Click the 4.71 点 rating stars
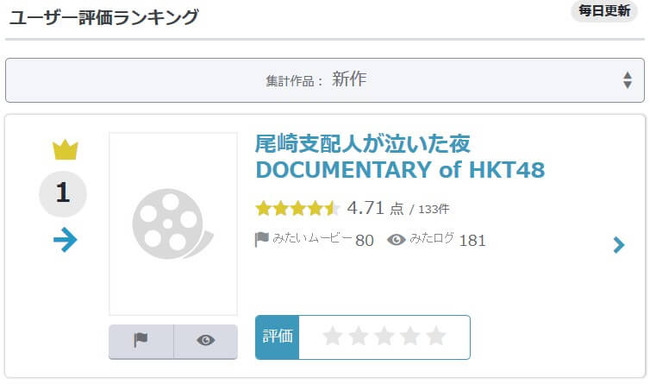The width and height of the screenshot is (650, 384). click(x=298, y=208)
